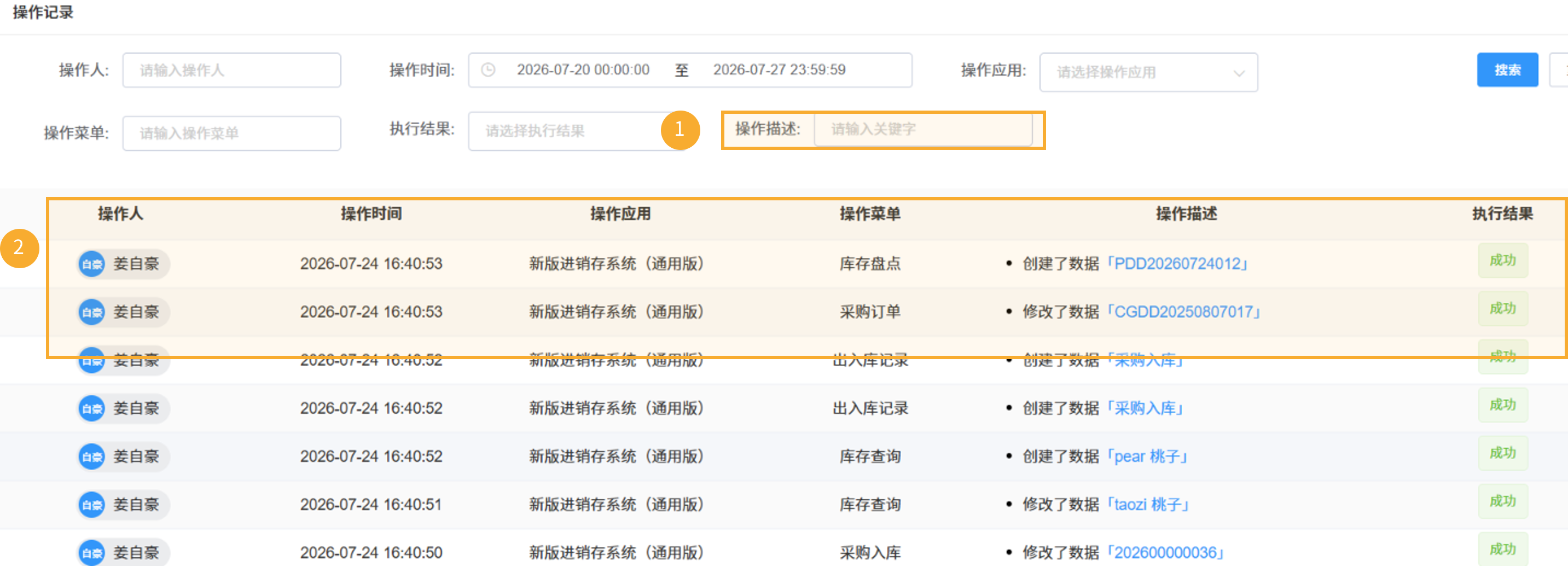The width and height of the screenshot is (1568, 566).
Task: Open link taozi 桃子
Action: point(1147,505)
